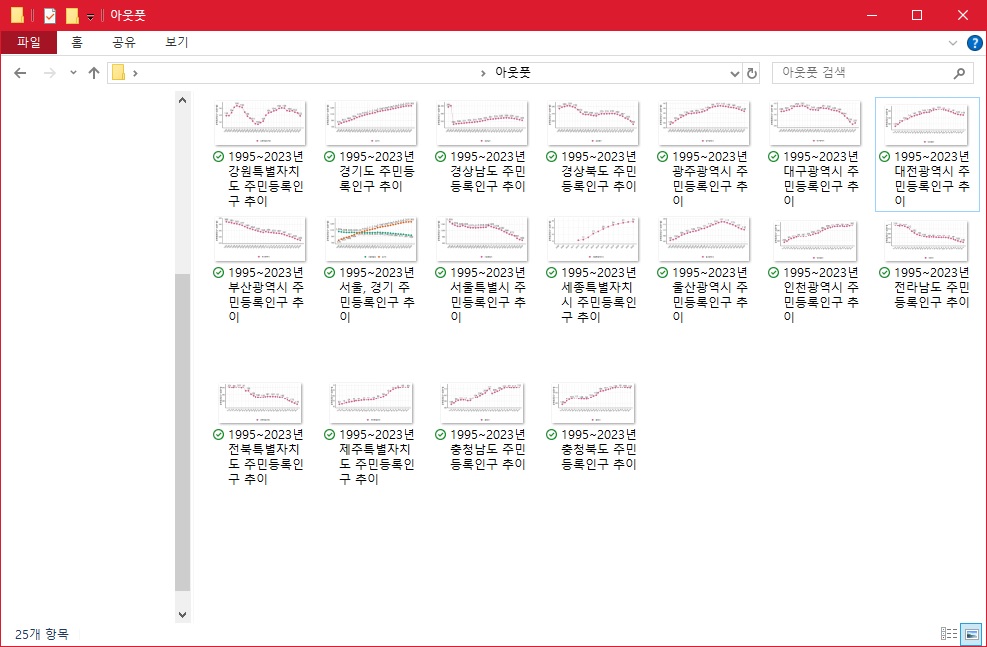Click the magnifier icon in the search box
The width and height of the screenshot is (987, 647).
click(x=959, y=73)
